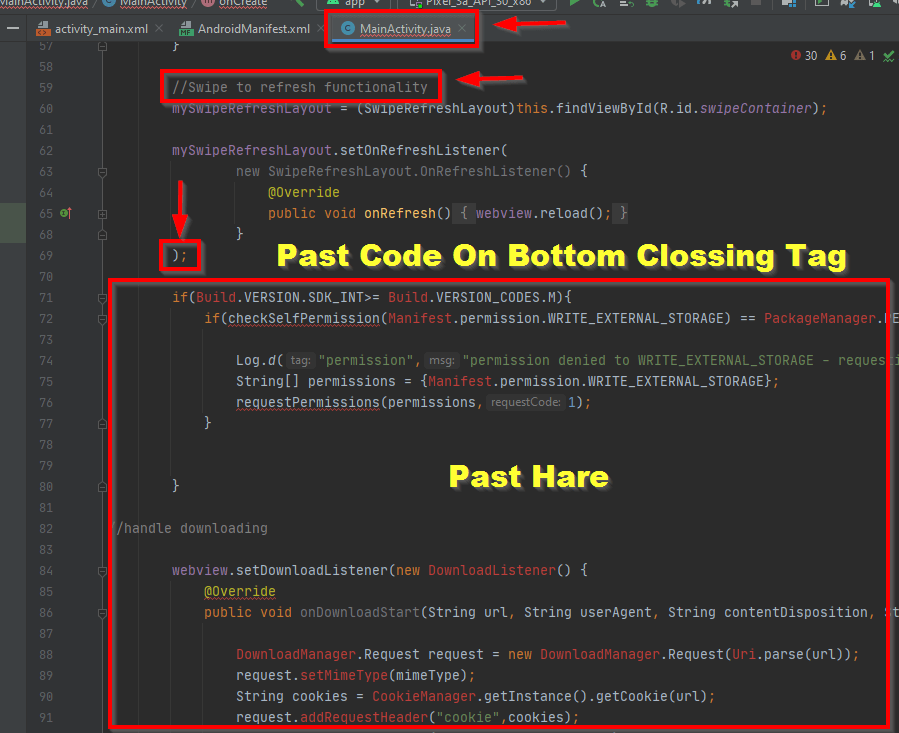899x733 pixels.
Task: Open the app run configuration dropdown
Action: pos(354,3)
